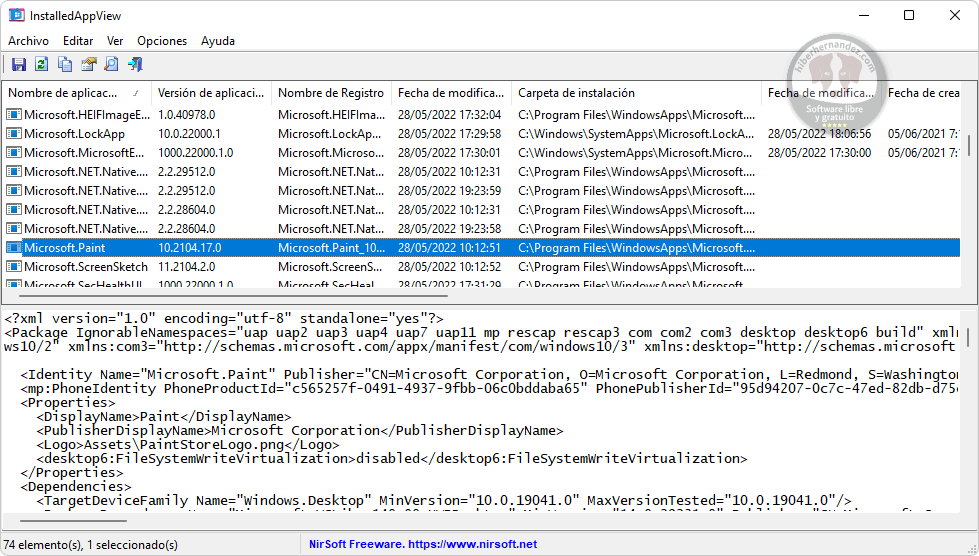Click version cell 10.2104.17.0
The height and width of the screenshot is (556, 979).
point(189,248)
